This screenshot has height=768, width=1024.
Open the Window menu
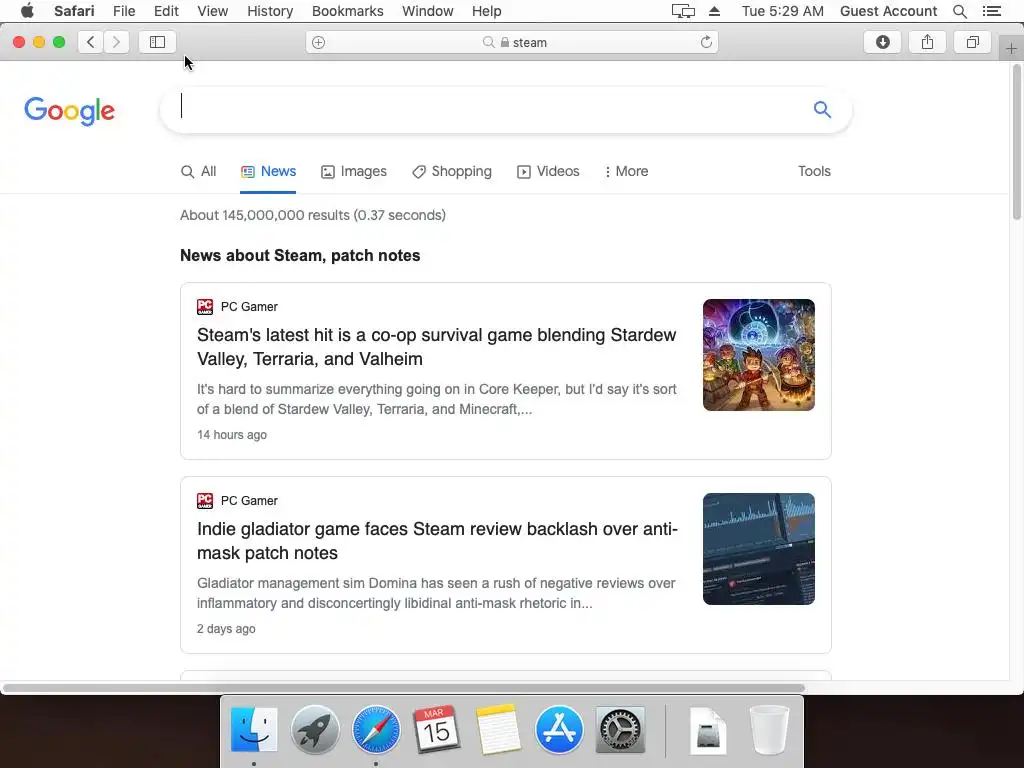coord(428,11)
